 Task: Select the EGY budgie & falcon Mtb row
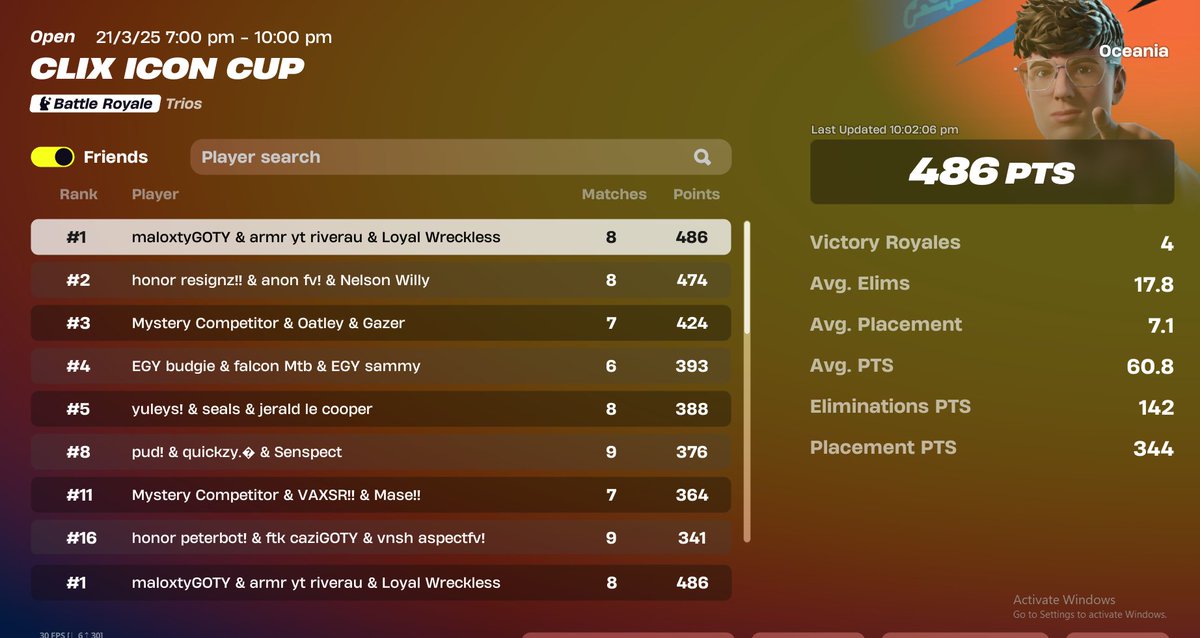click(x=381, y=366)
